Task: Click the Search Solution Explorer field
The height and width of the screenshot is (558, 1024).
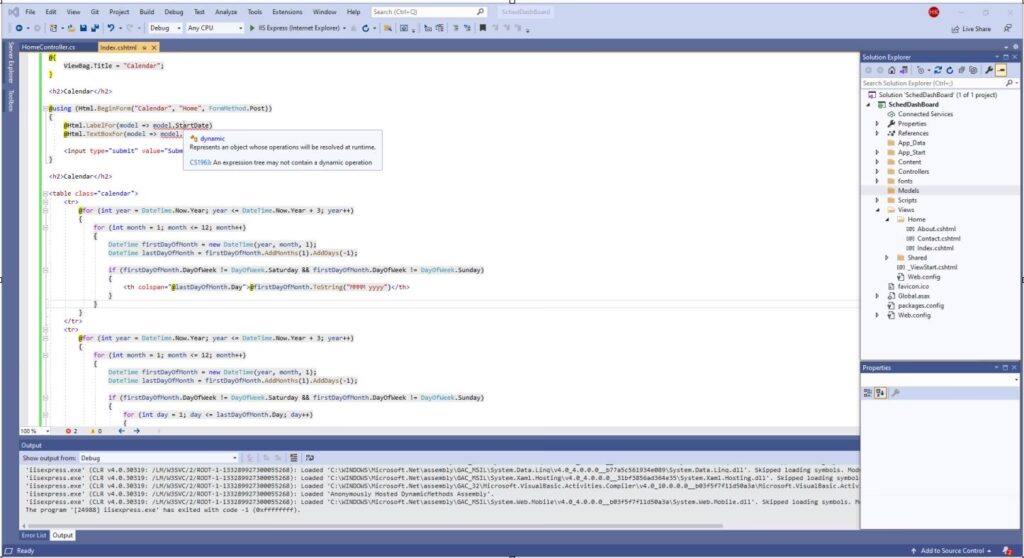Action: coord(935,83)
